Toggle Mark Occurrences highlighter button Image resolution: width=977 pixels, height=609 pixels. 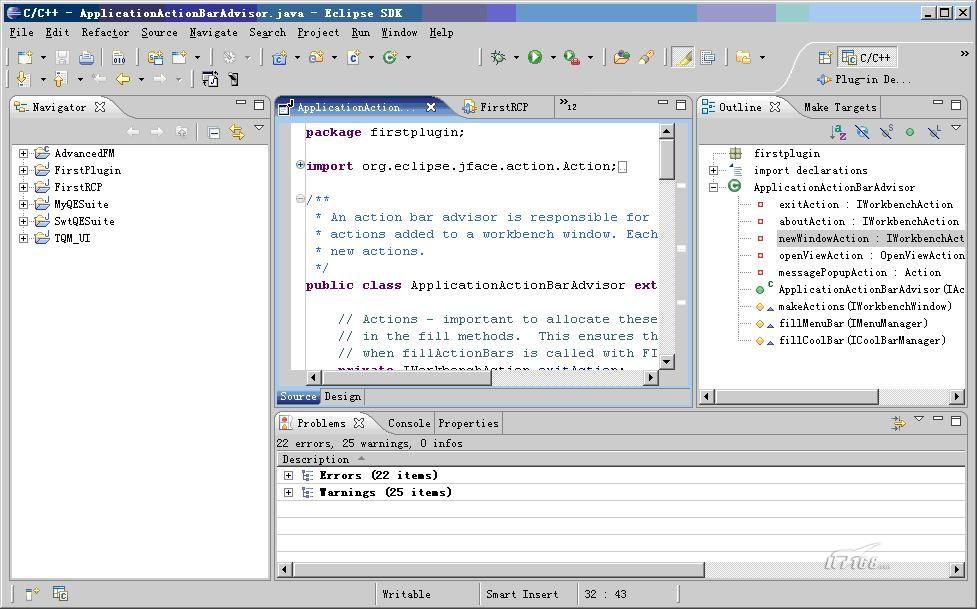[x=683, y=58]
